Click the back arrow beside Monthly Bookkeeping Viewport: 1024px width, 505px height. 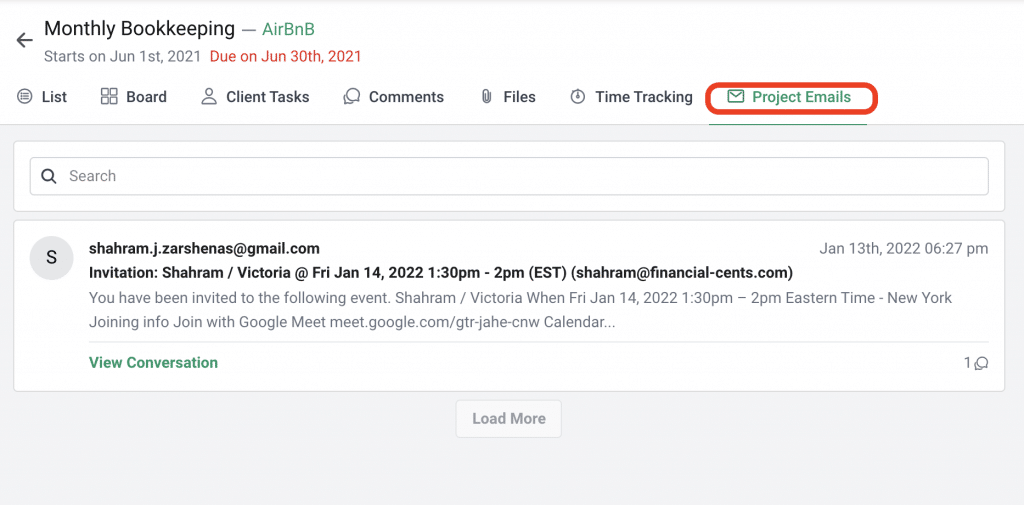24,41
